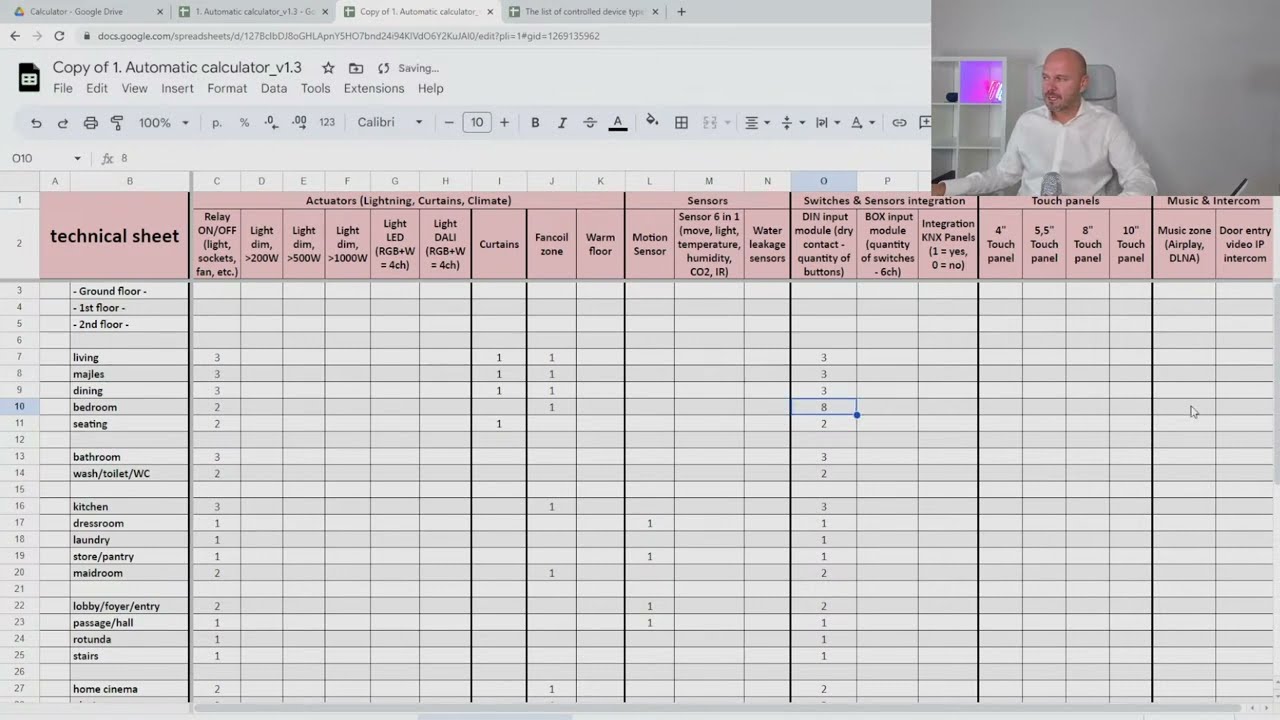Toggle strikethrough formatting
The height and width of the screenshot is (720, 1280).
click(589, 122)
